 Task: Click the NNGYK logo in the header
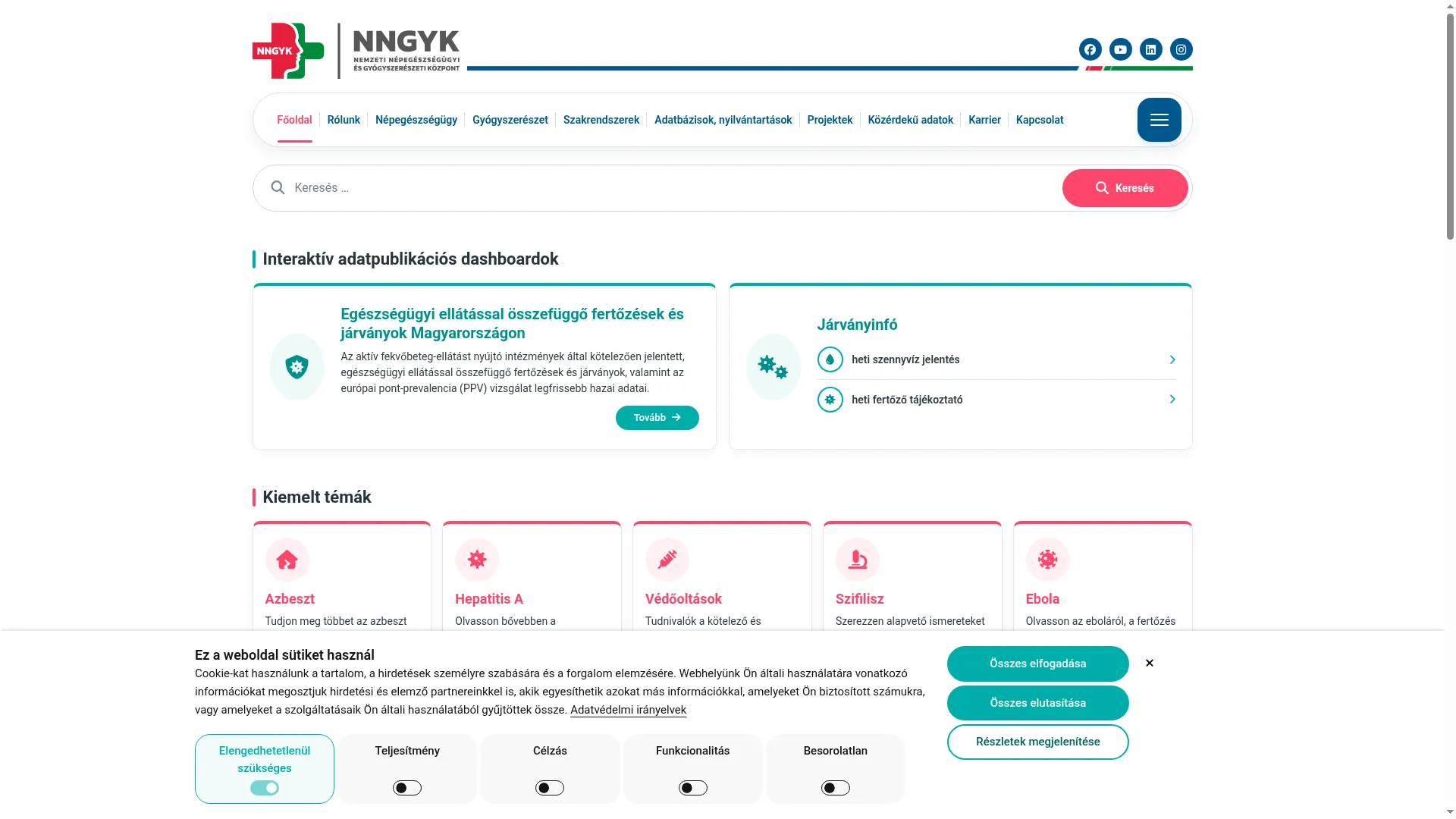coord(356,51)
